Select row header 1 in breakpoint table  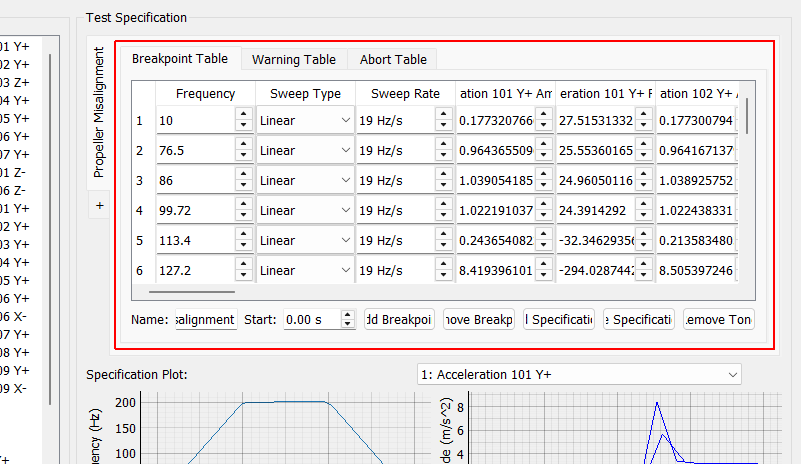139,121
